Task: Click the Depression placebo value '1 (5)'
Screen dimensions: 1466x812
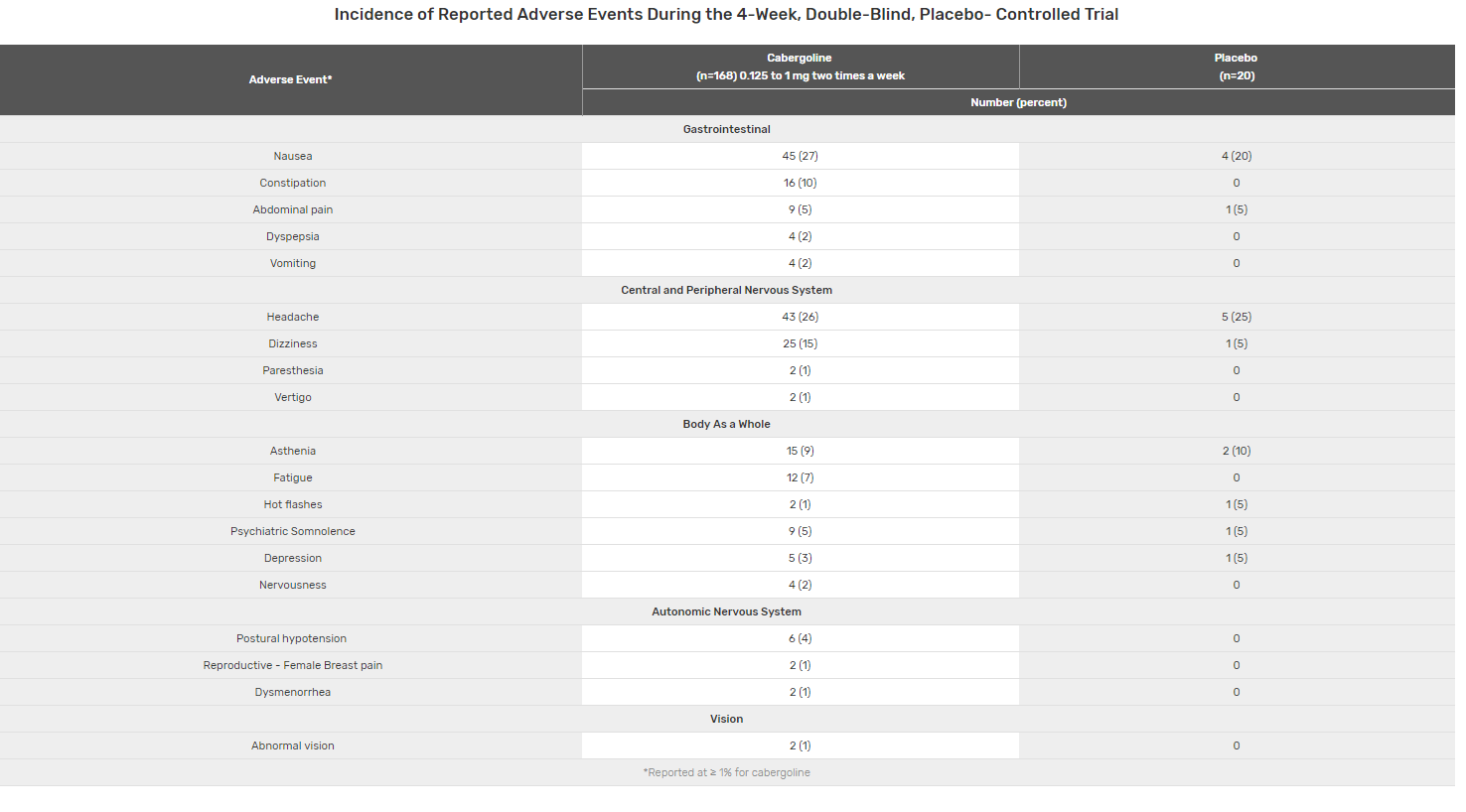Action: pyautogui.click(x=1237, y=558)
